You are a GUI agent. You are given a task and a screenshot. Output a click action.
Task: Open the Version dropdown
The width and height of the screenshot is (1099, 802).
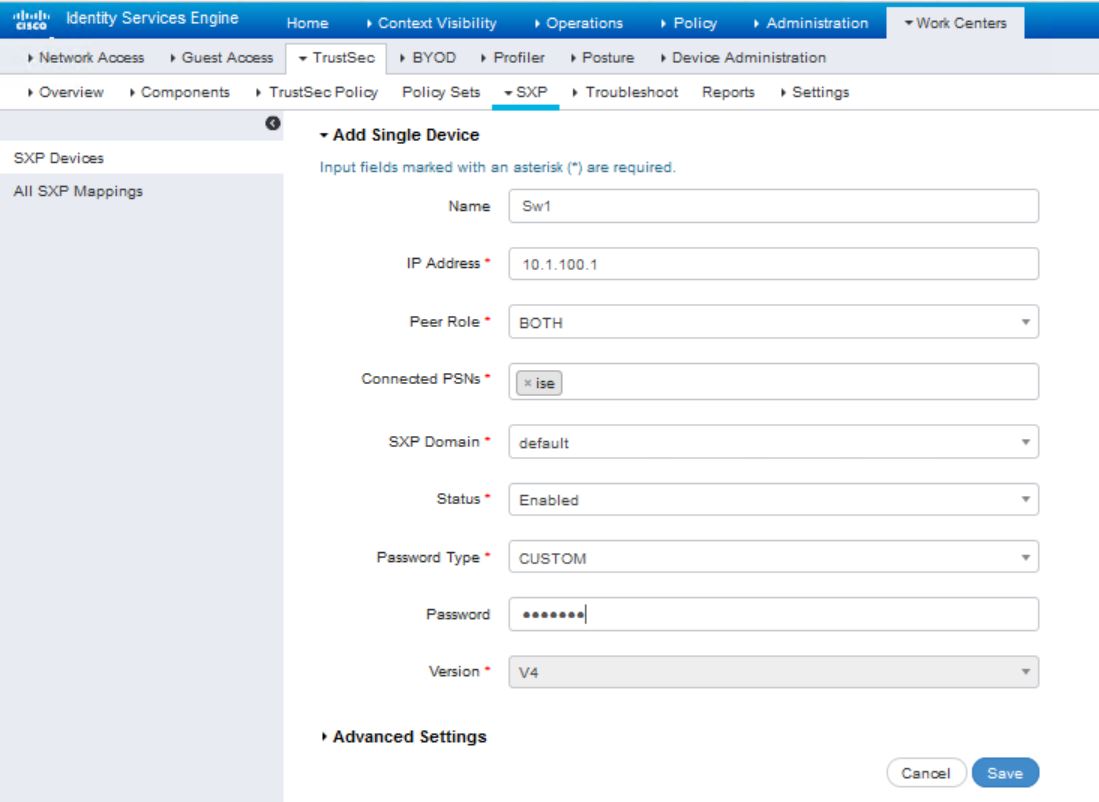773,672
